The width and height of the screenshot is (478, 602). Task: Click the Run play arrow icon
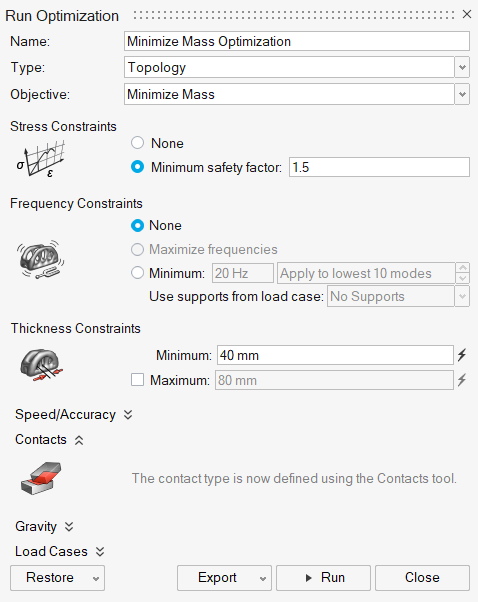pos(308,578)
